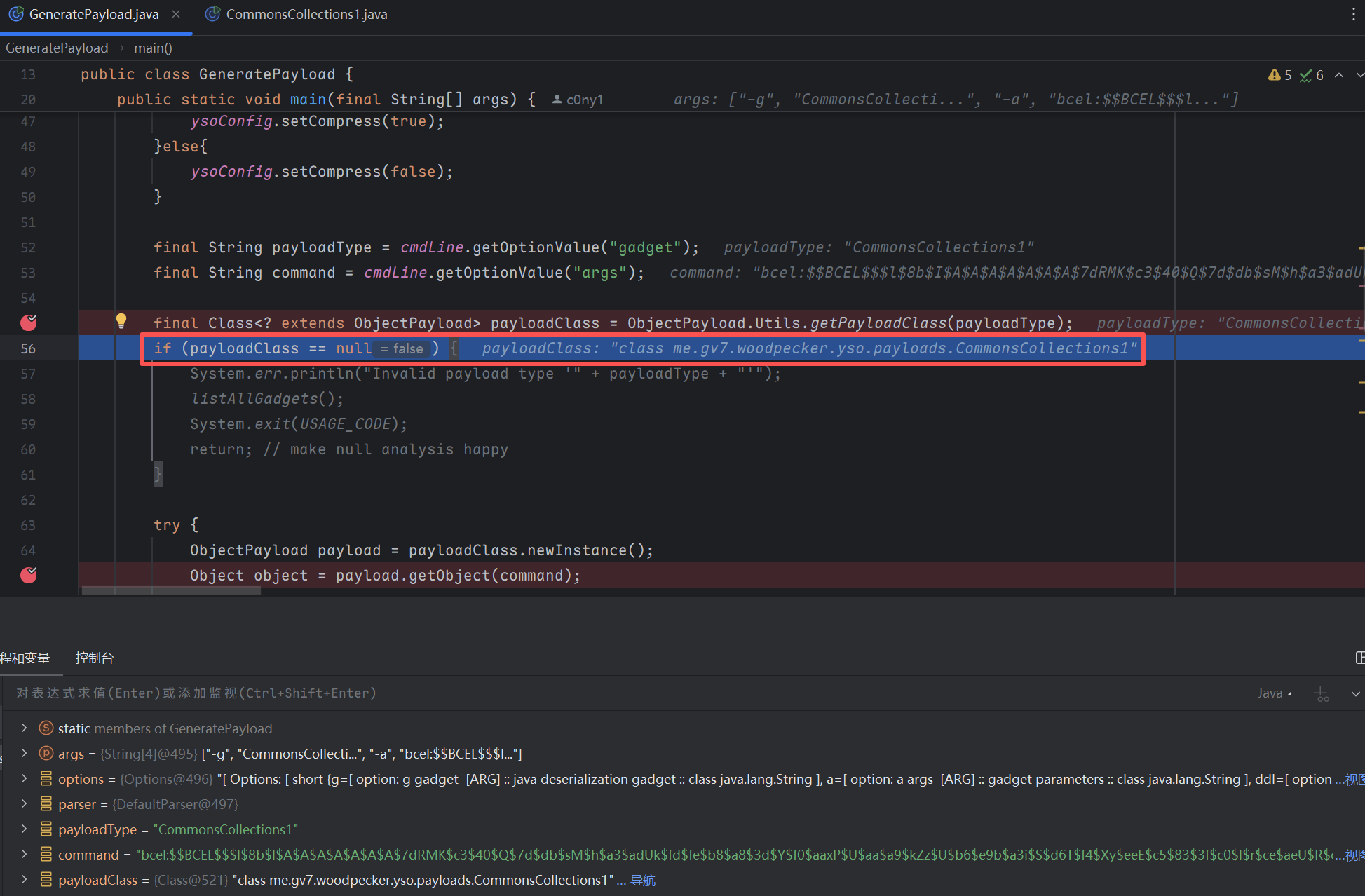
Task: Expand the payloadClass variable node
Action: (24, 880)
